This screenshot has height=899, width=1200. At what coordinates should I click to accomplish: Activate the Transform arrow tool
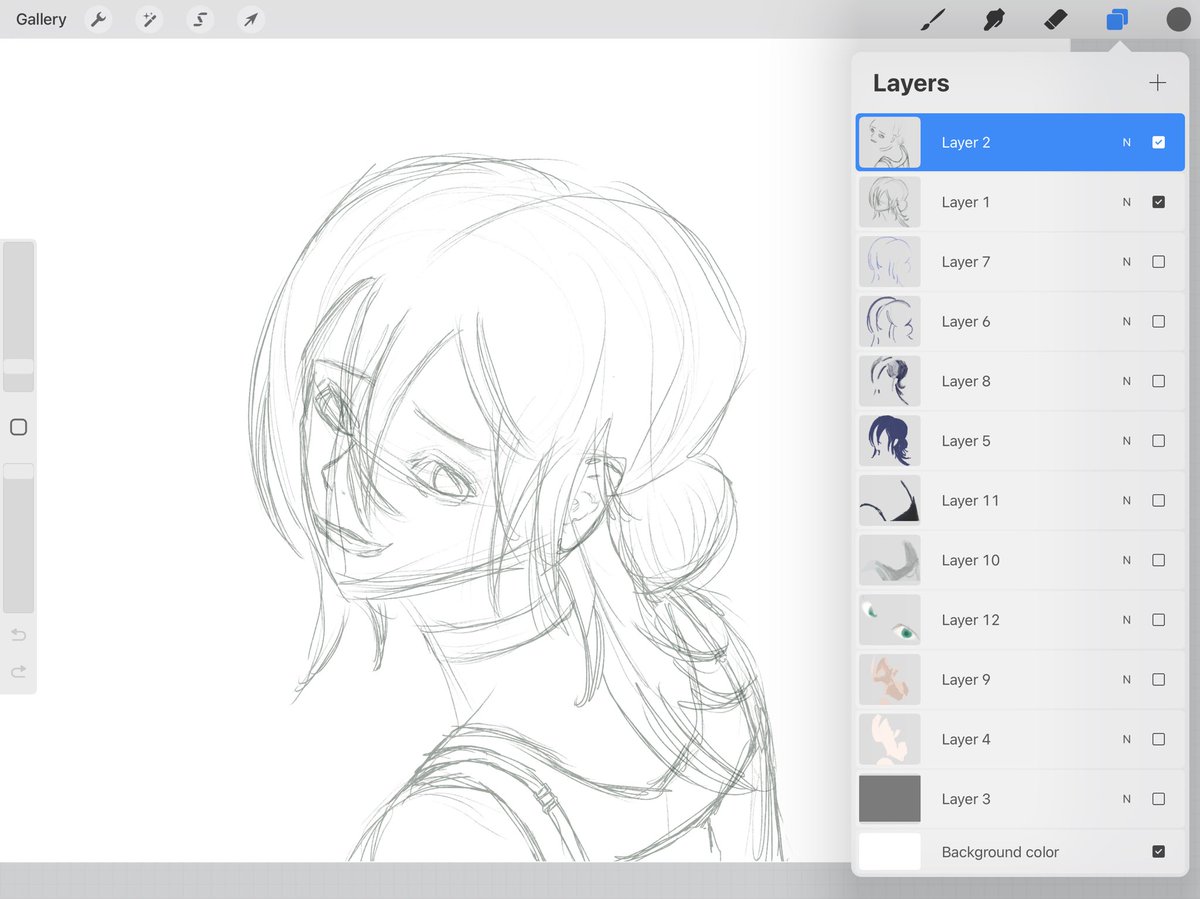[251, 19]
